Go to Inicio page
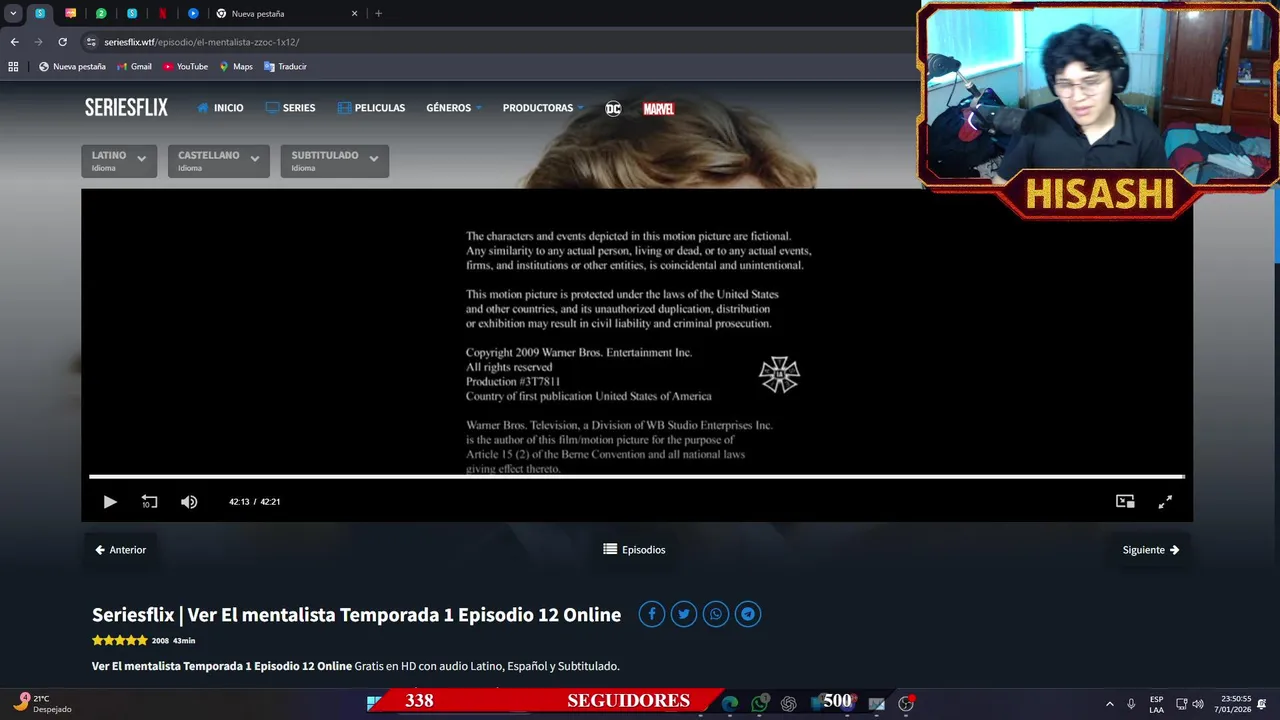Image resolution: width=1280 pixels, height=720 pixels. [220, 108]
